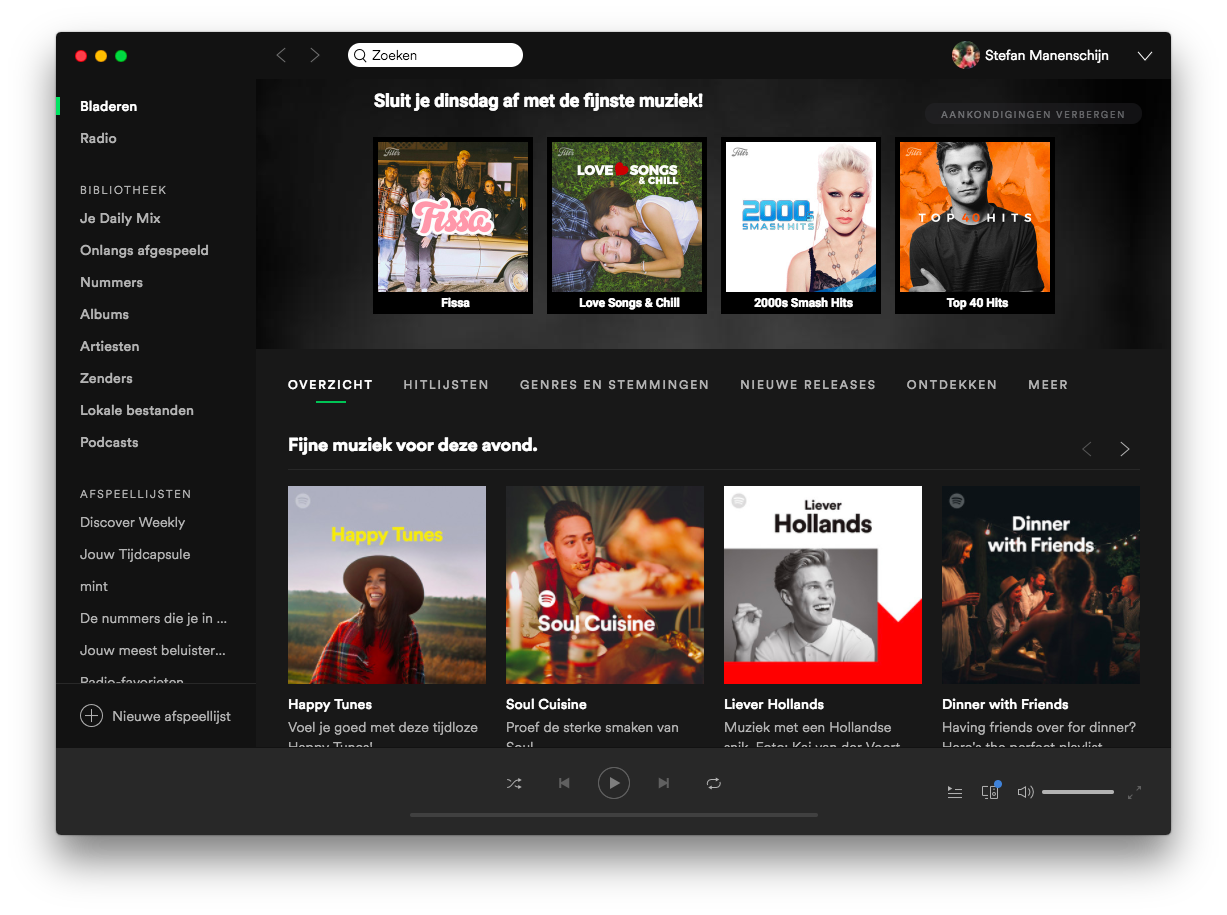Open the Meer tab
Viewport: 1227px width, 915px height.
1048,385
